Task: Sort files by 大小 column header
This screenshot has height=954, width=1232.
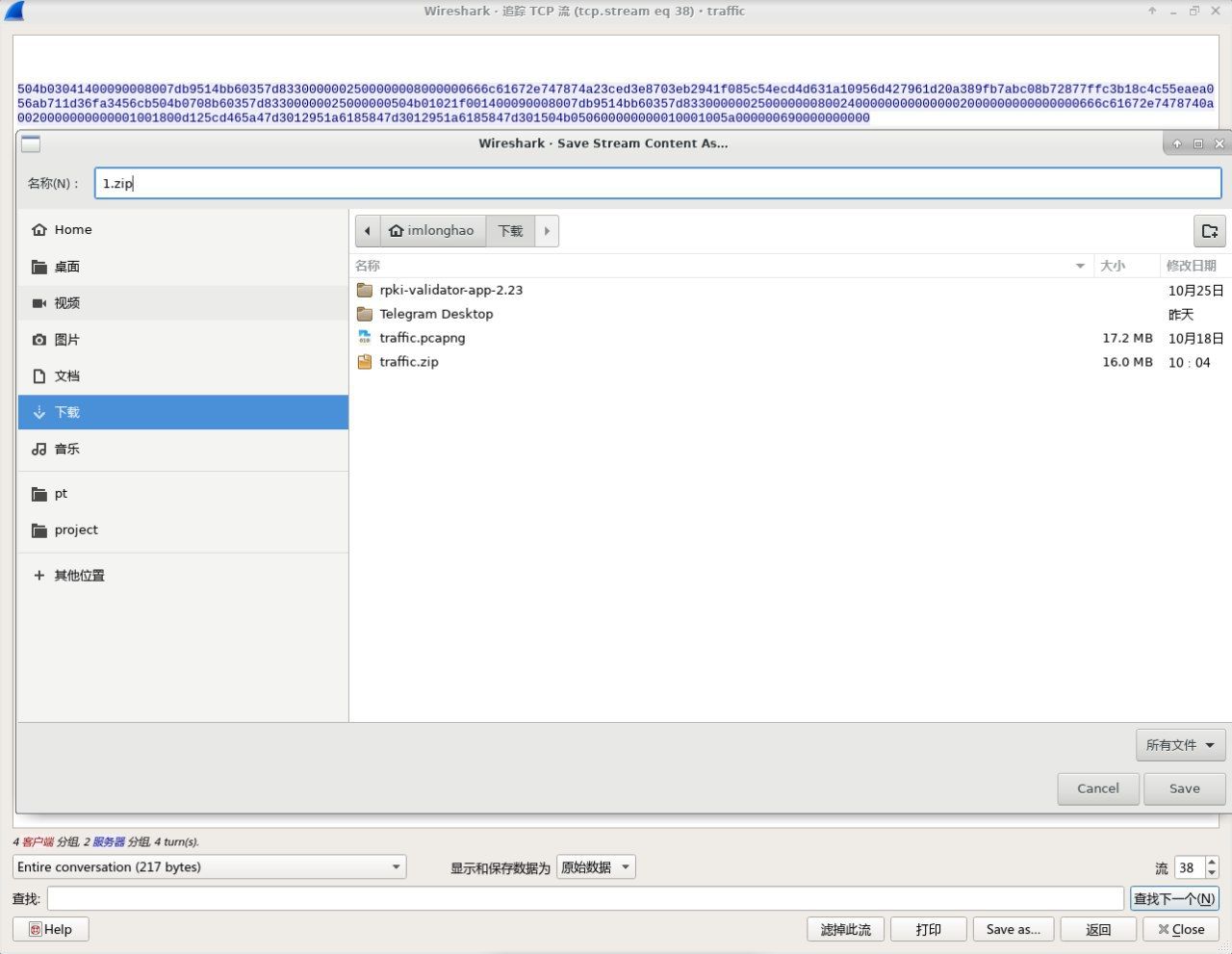Action: tap(1113, 266)
